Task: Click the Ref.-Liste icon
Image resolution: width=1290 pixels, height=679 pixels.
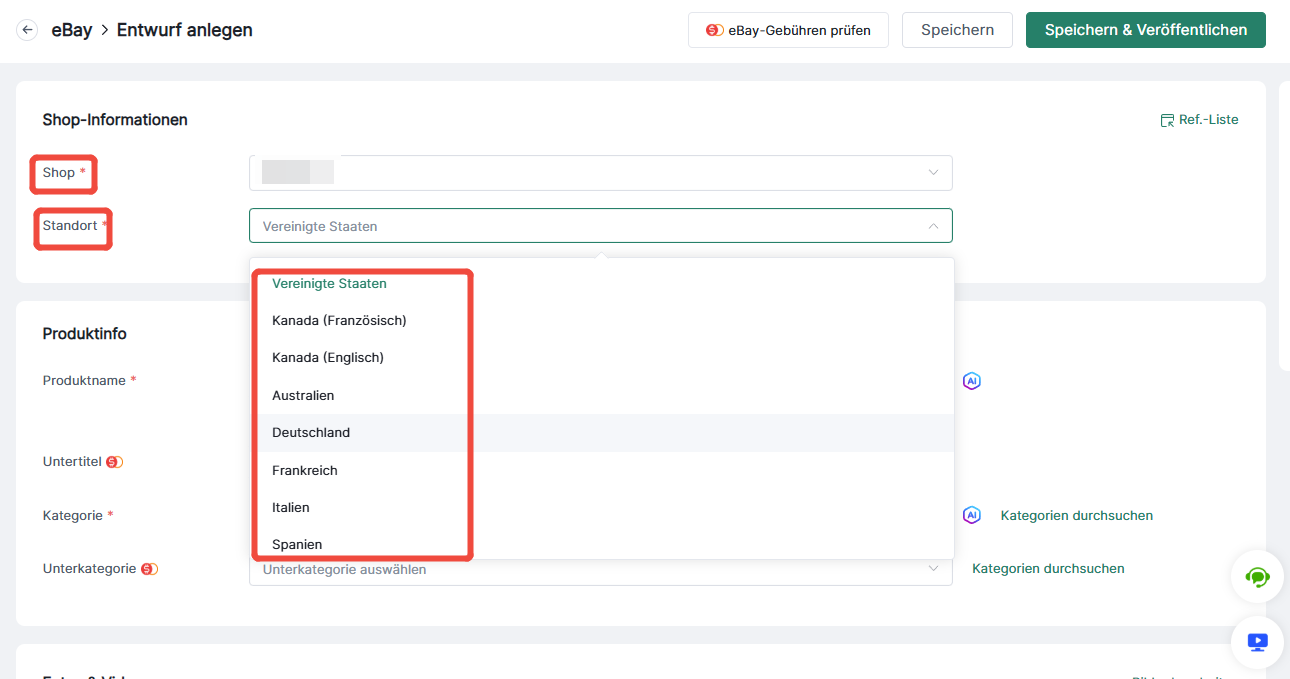Action: 1167,120
